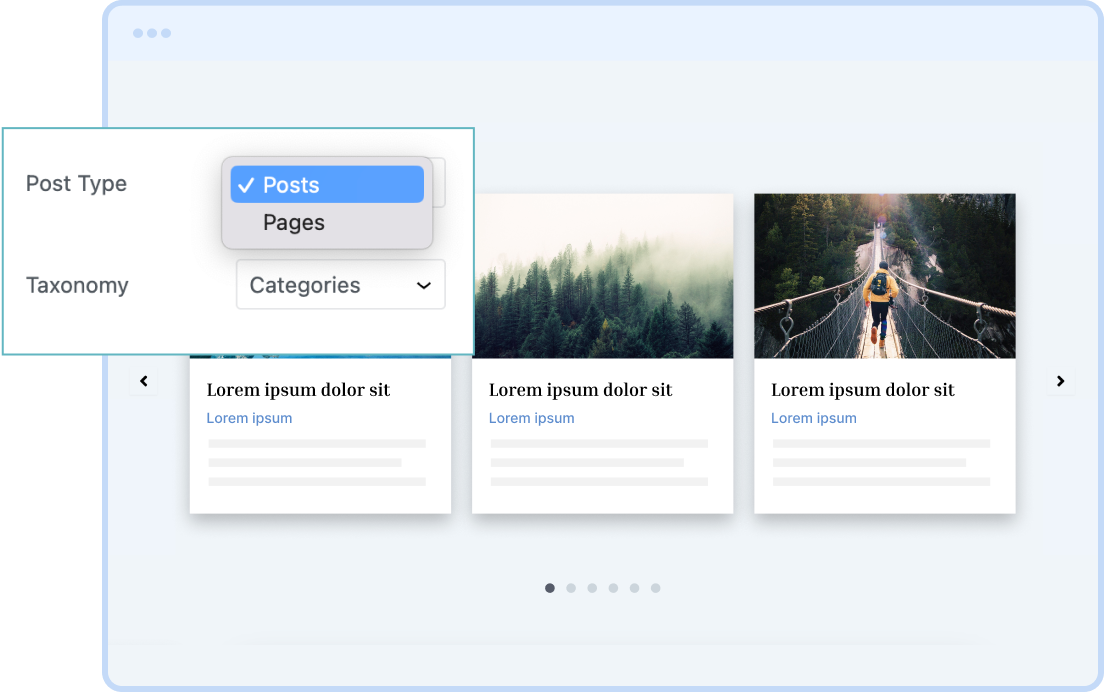
Task: Click the Post Type label
Action: coord(76,184)
